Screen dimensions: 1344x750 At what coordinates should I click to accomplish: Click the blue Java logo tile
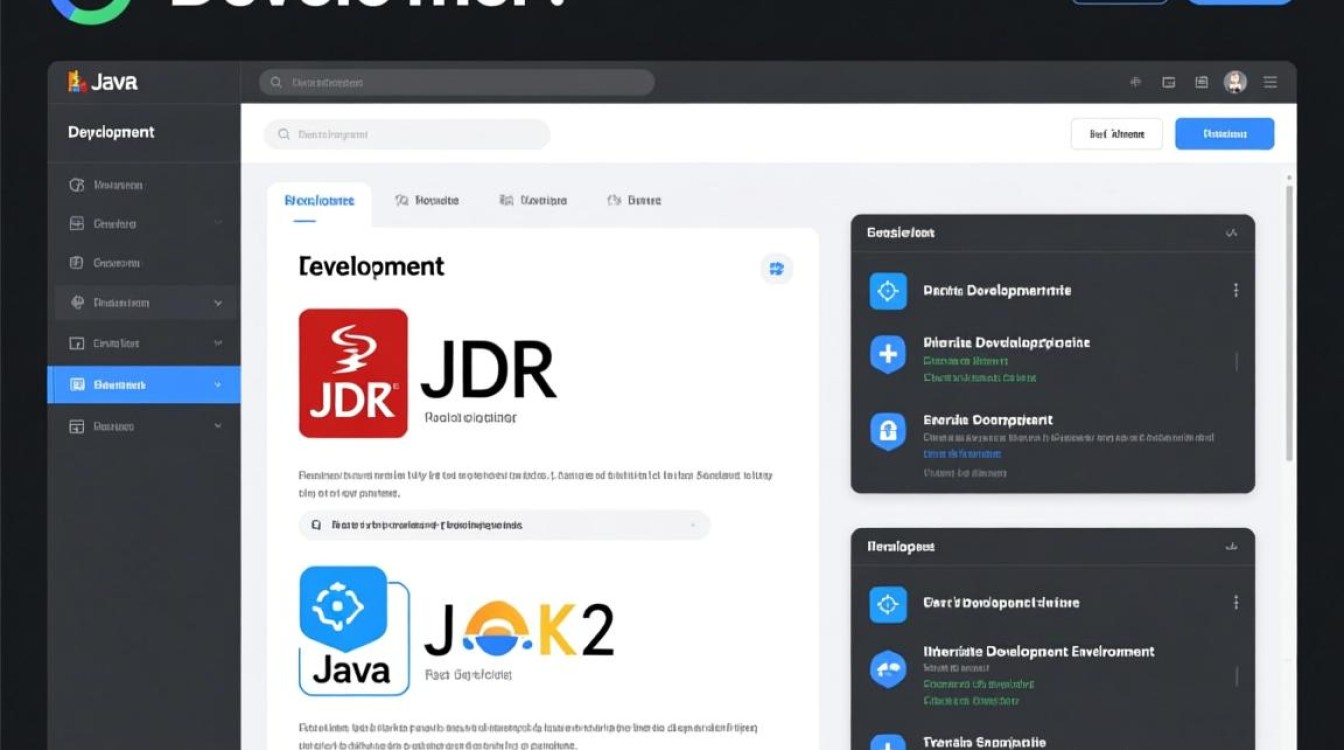354,630
